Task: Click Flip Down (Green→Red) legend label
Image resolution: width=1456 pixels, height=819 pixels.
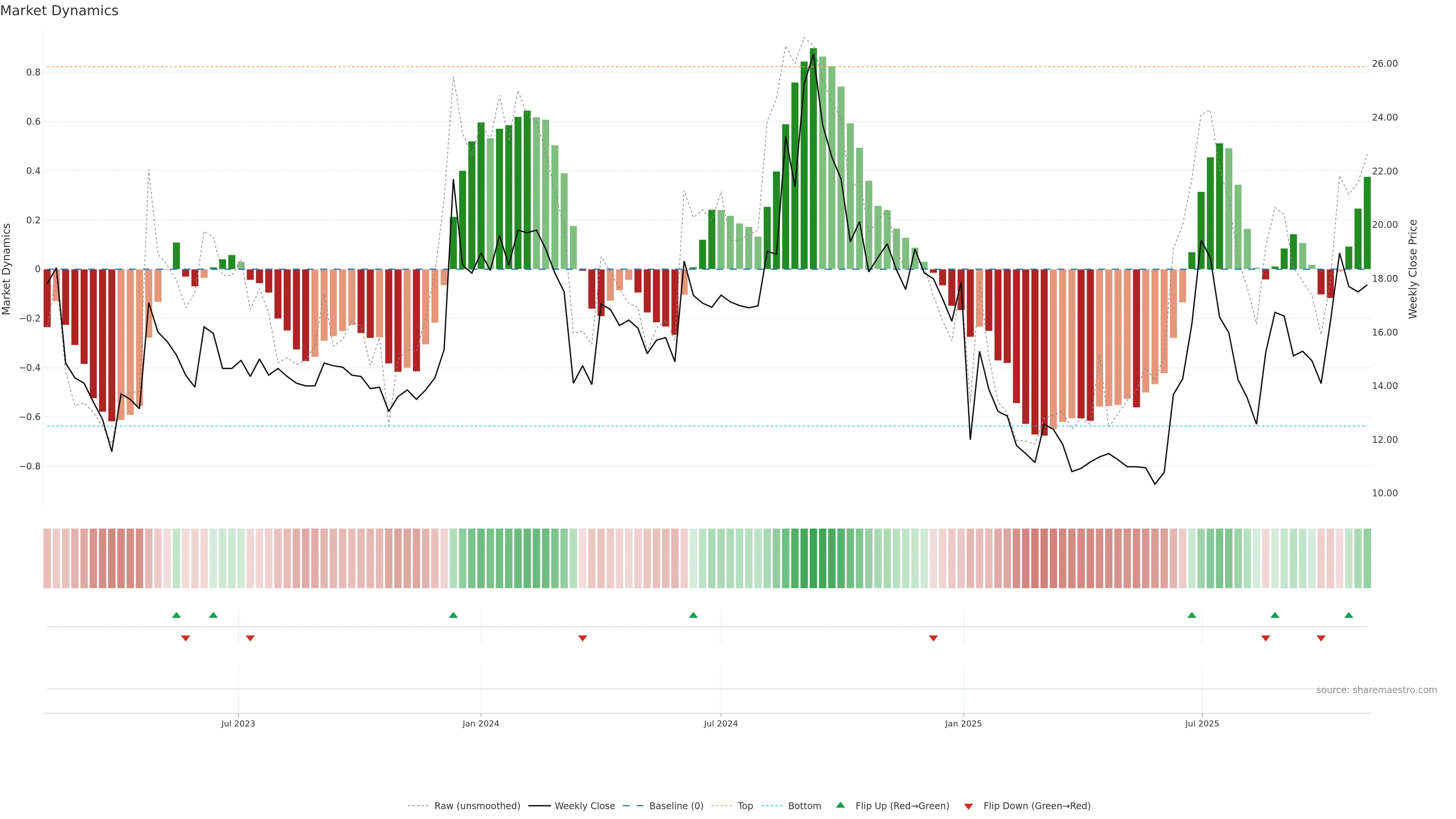Action: tap(1037, 806)
